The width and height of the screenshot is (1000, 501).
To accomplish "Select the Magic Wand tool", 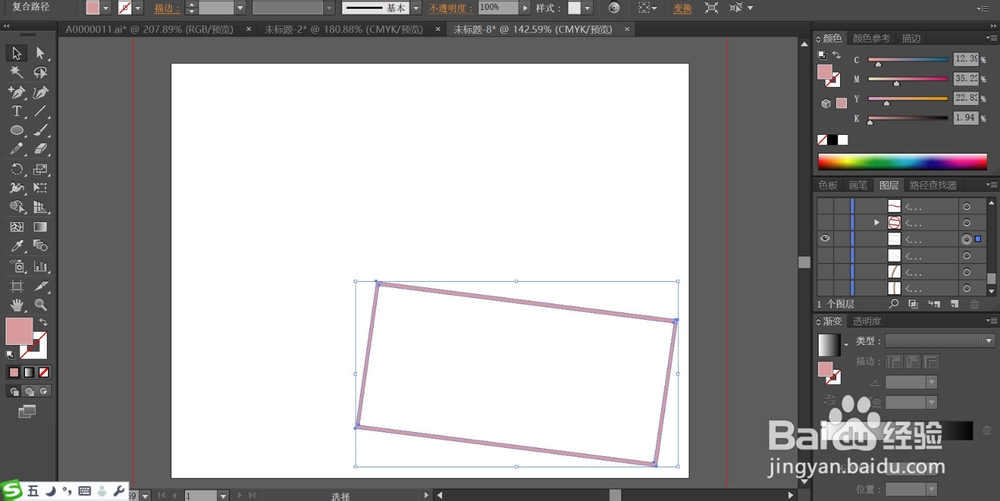I will pos(17,72).
